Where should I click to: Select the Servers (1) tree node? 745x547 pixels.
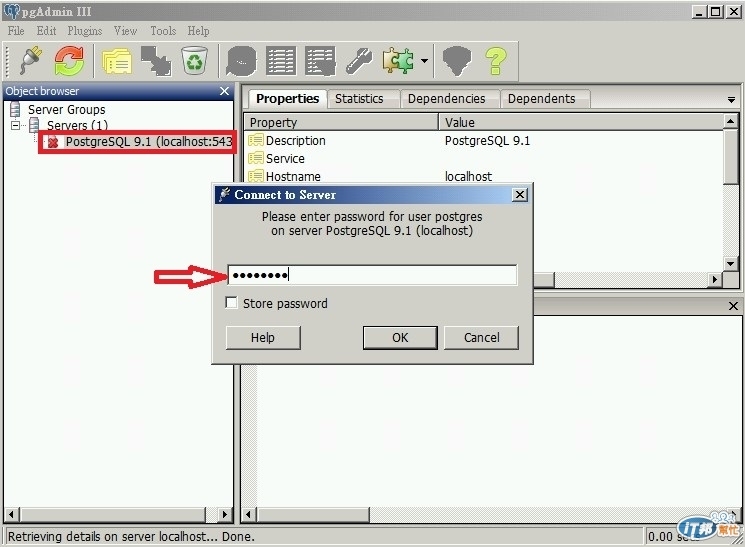77,125
